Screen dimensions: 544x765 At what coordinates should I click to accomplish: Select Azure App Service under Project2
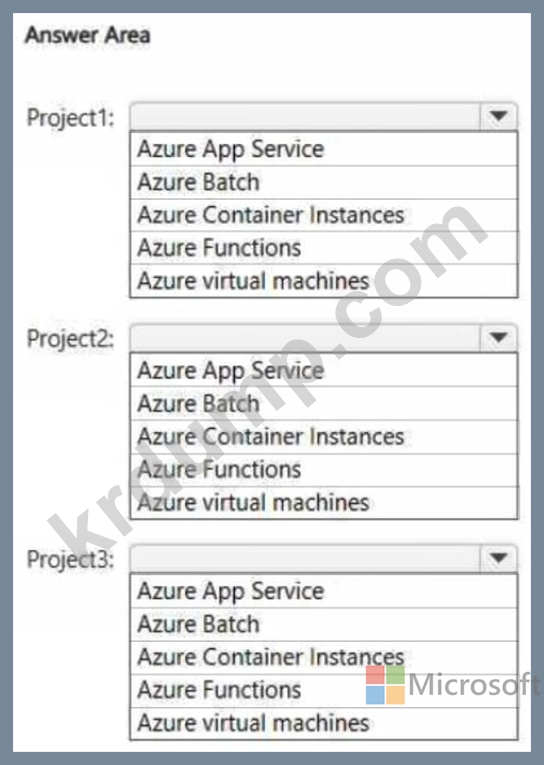click(x=324, y=370)
